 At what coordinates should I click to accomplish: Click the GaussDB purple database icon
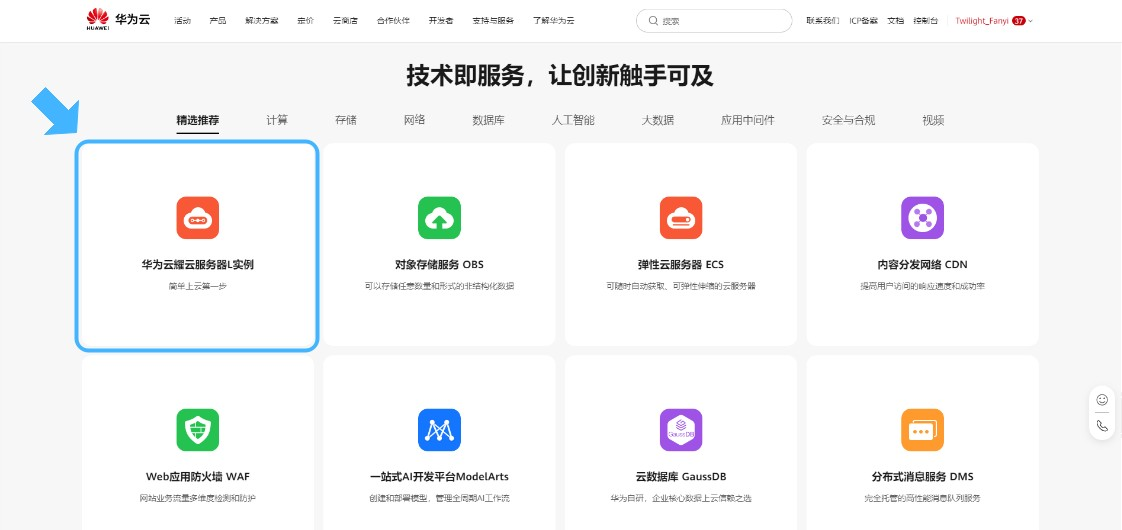(681, 430)
